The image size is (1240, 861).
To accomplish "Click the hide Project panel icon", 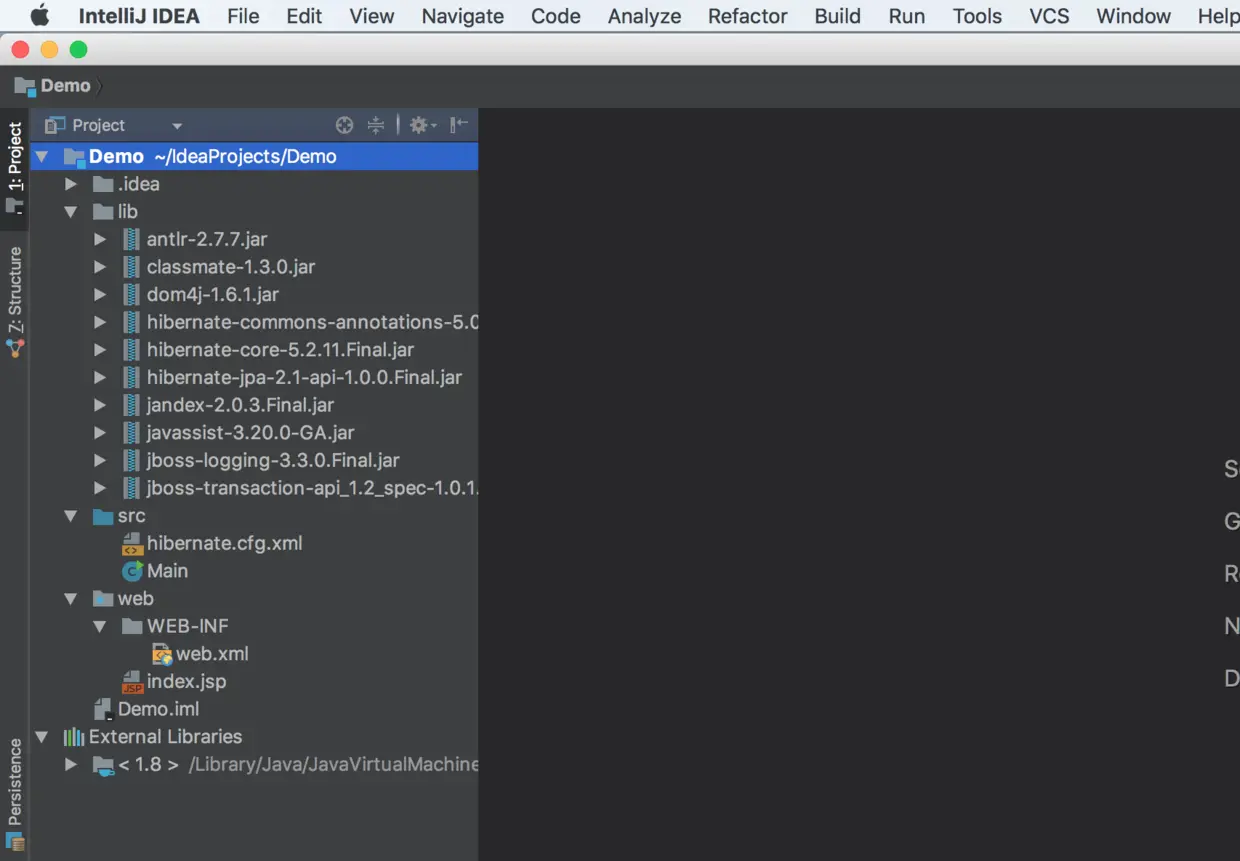I will point(458,125).
